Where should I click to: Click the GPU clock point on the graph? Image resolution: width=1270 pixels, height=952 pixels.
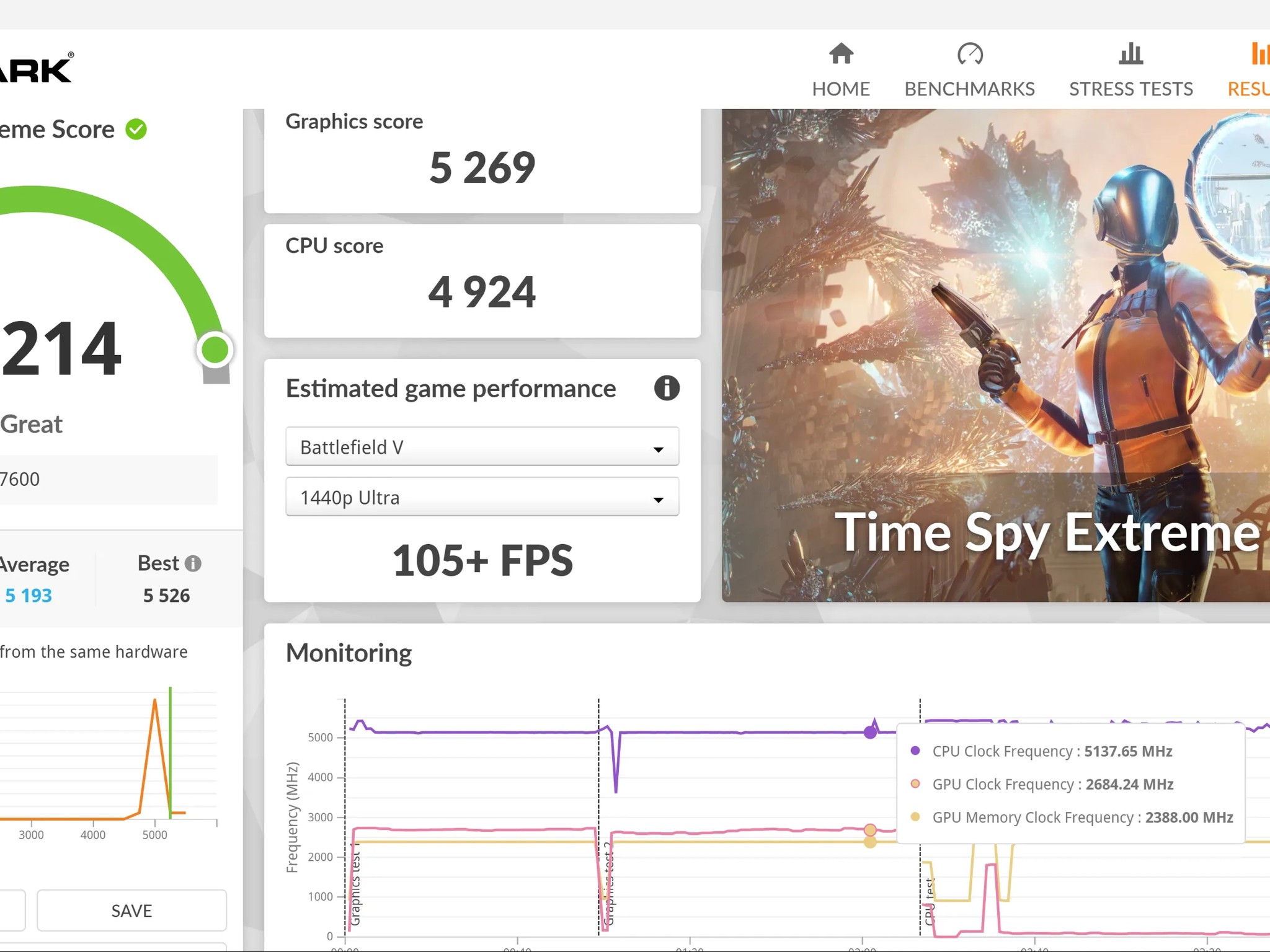pyautogui.click(x=870, y=830)
